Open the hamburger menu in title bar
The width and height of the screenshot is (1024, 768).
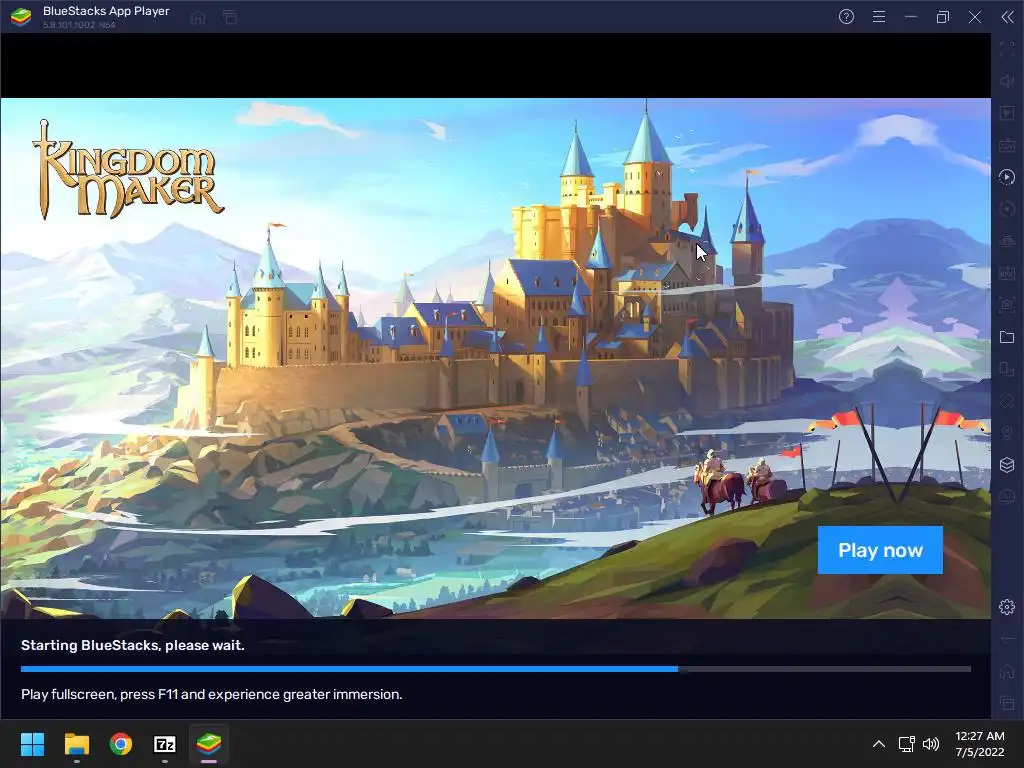tap(879, 17)
